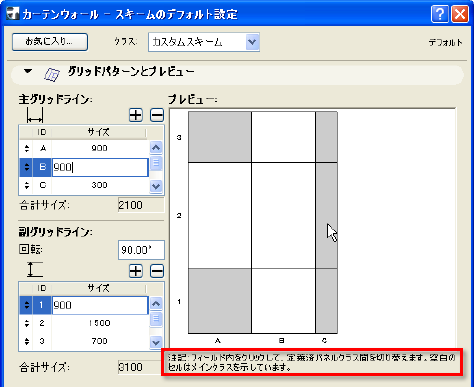The width and height of the screenshot is (474, 387).
Task: Click the ID header in main gridline table
Action: pyautogui.click(x=42, y=132)
